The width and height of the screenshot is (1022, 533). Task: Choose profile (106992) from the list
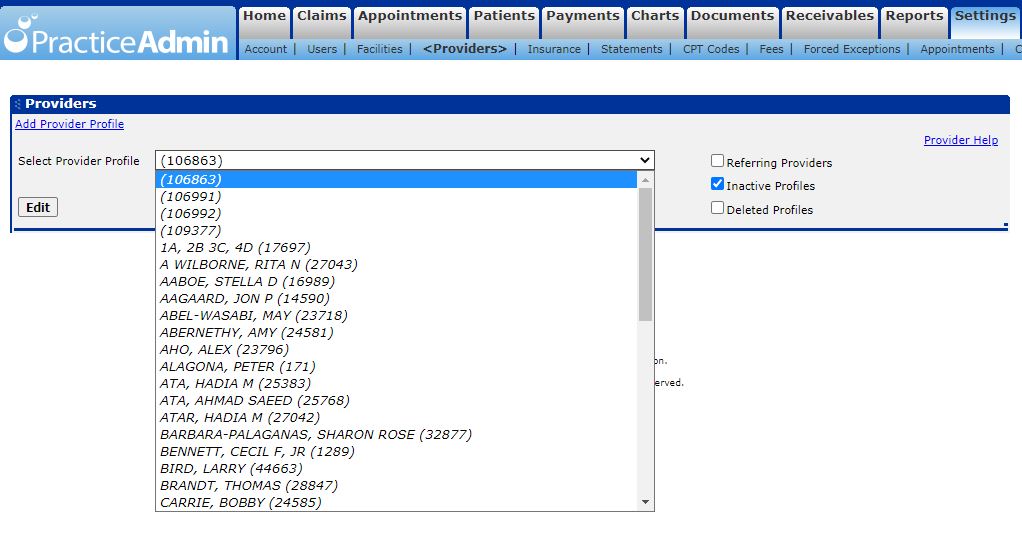pyautogui.click(x=396, y=213)
